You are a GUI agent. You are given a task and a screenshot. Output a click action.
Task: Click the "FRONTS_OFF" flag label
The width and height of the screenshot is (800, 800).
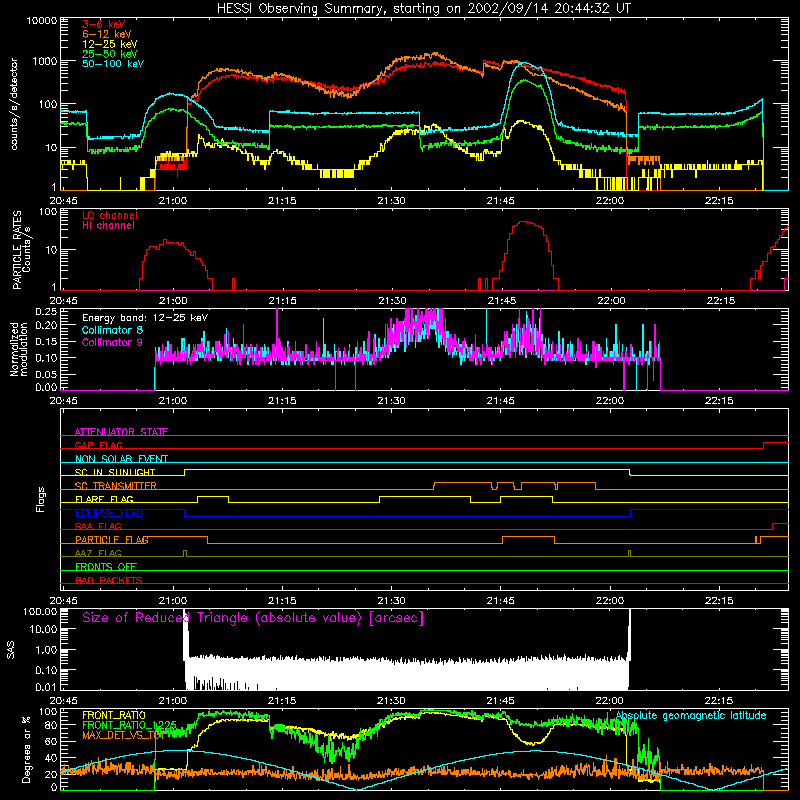(x=106, y=566)
